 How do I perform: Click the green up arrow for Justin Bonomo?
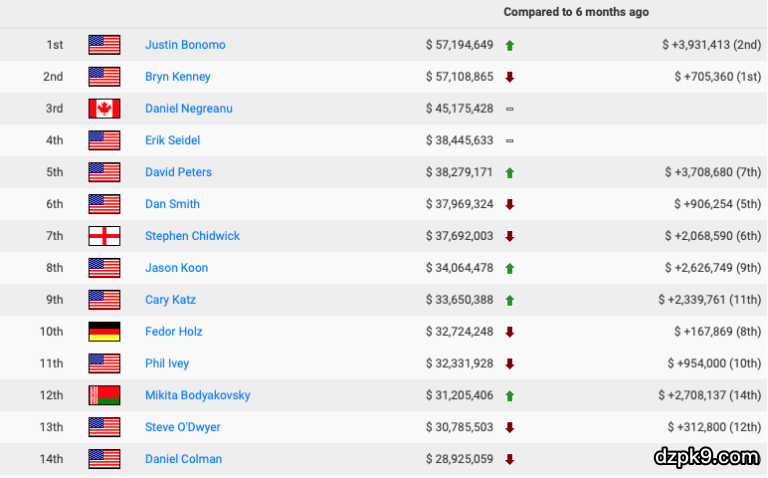[510, 45]
